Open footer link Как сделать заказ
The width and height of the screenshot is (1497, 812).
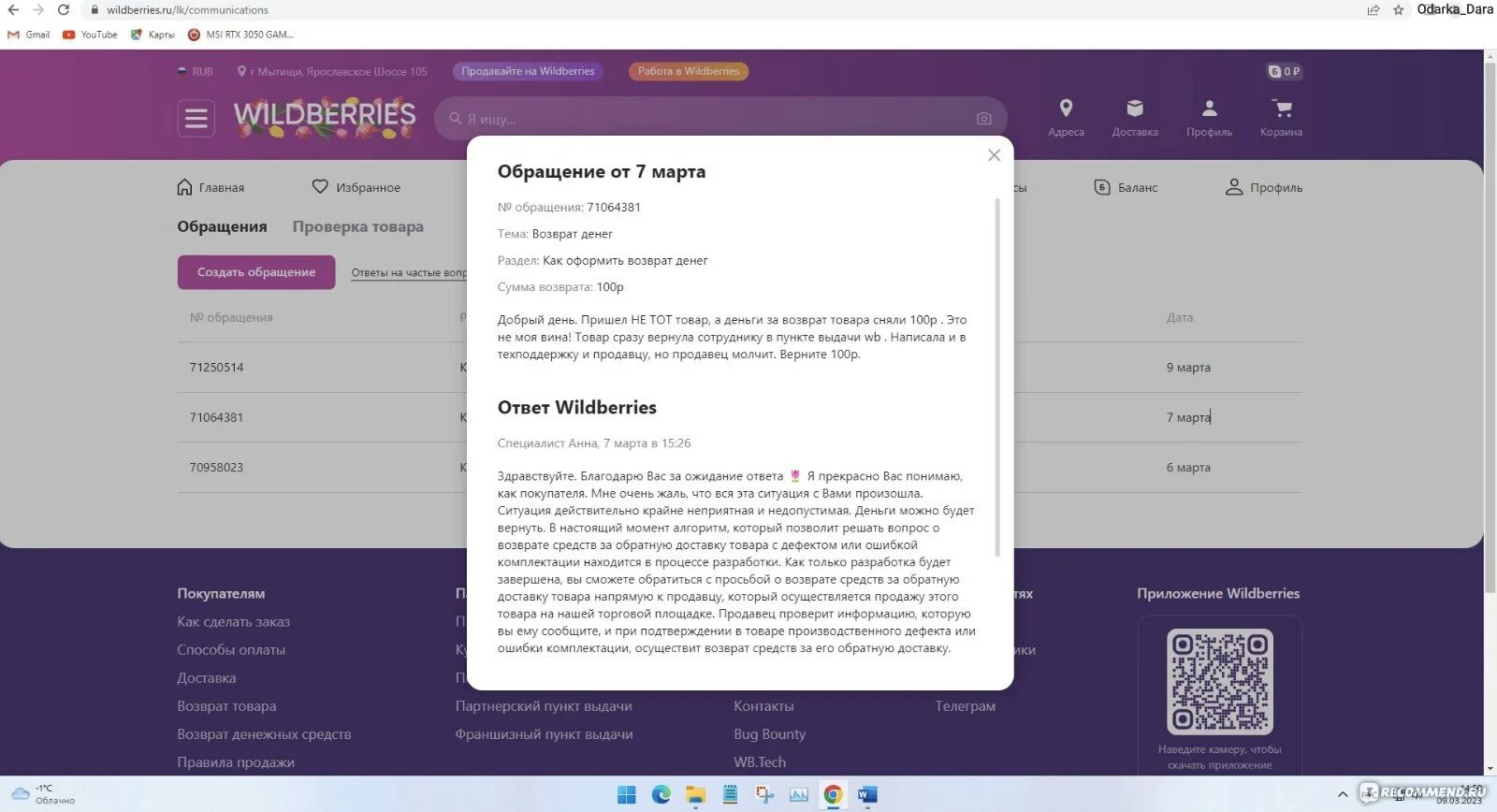(x=233, y=621)
